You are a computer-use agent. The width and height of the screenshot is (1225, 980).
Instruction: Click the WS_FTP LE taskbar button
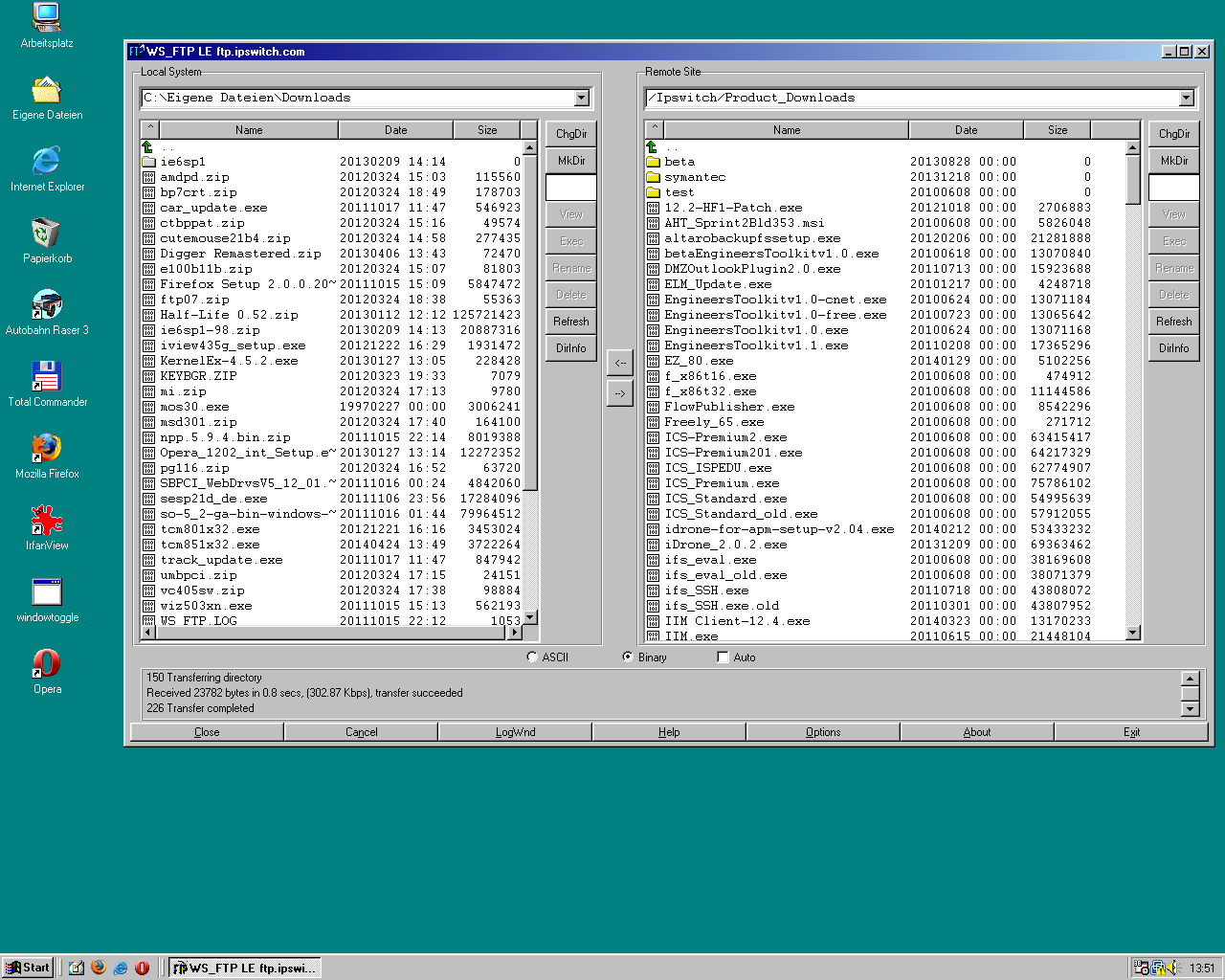pyautogui.click(x=243, y=968)
